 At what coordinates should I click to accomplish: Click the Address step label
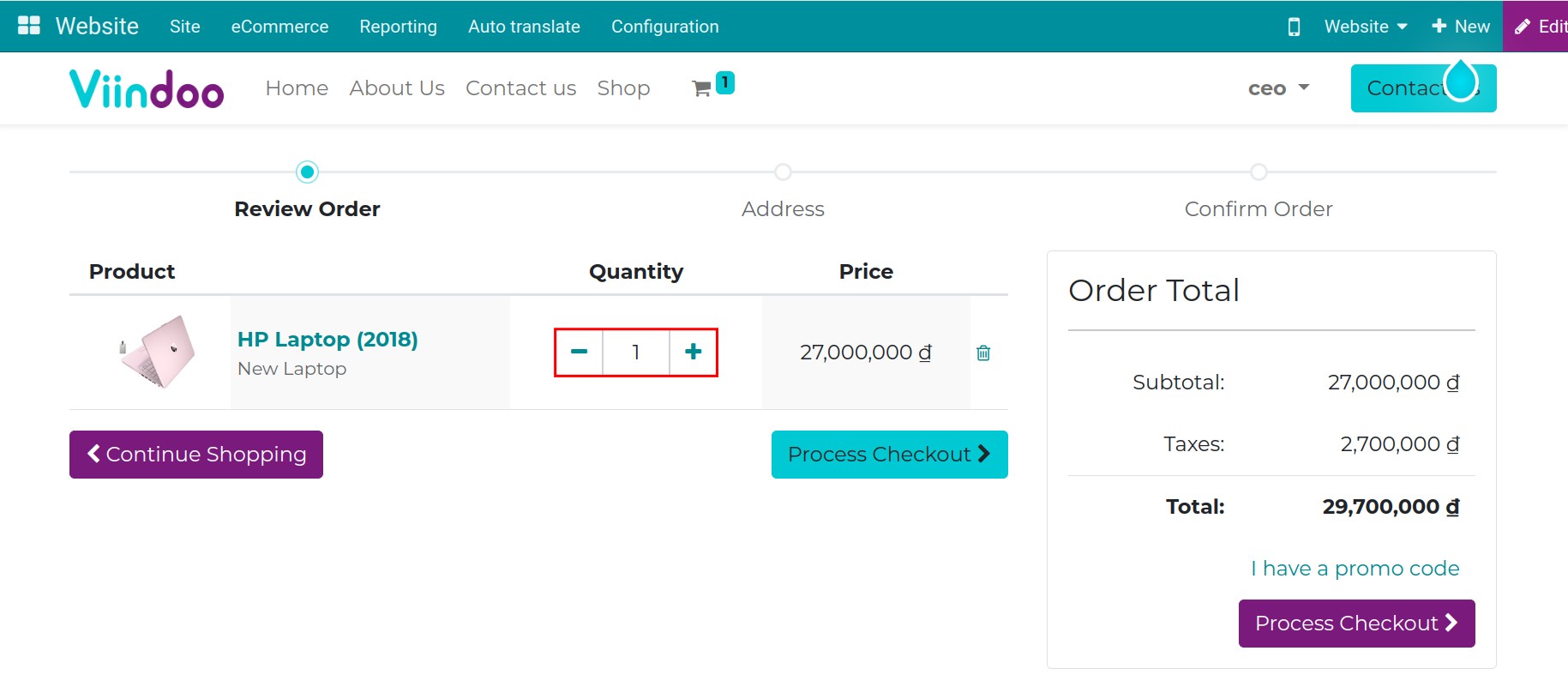(783, 209)
